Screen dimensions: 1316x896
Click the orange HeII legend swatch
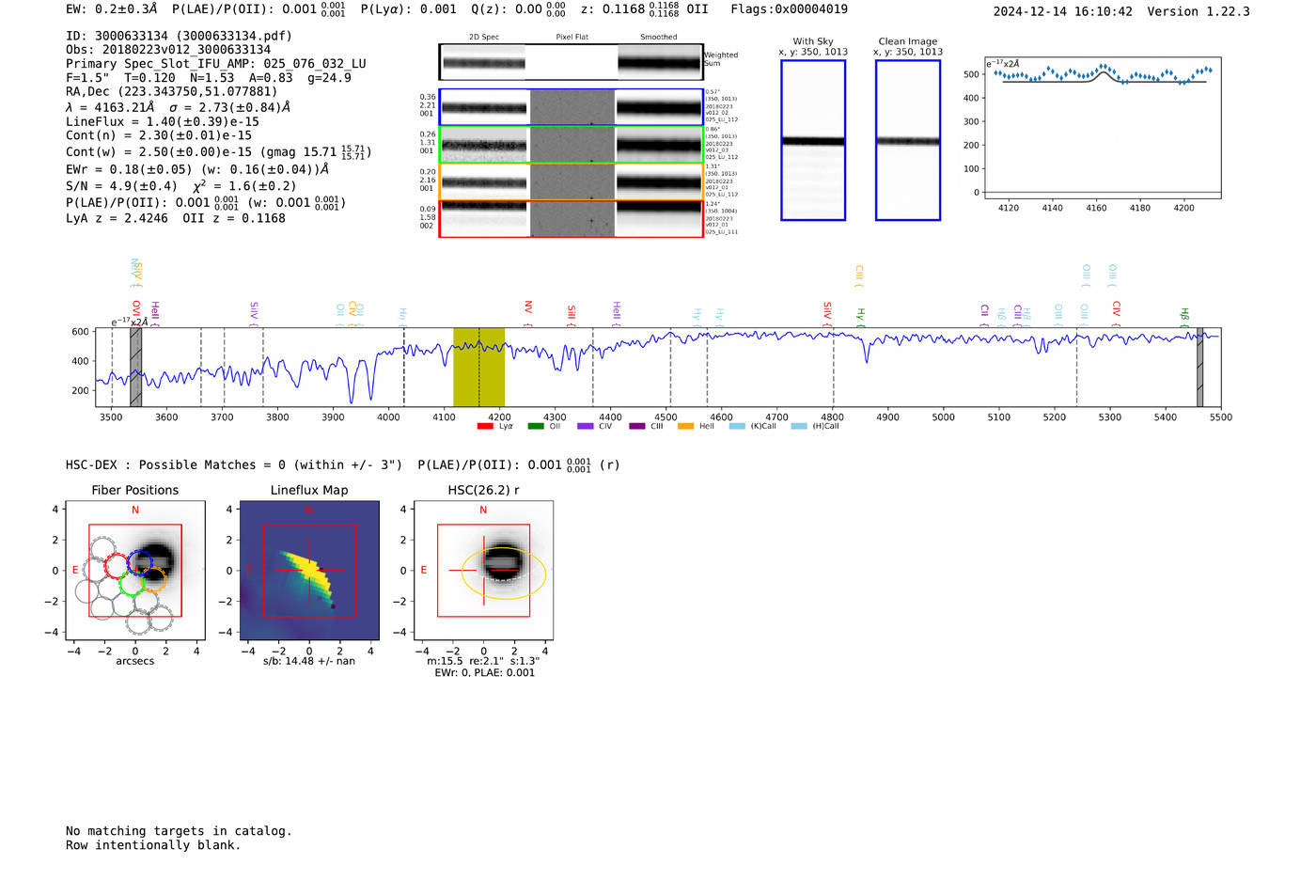click(x=686, y=427)
